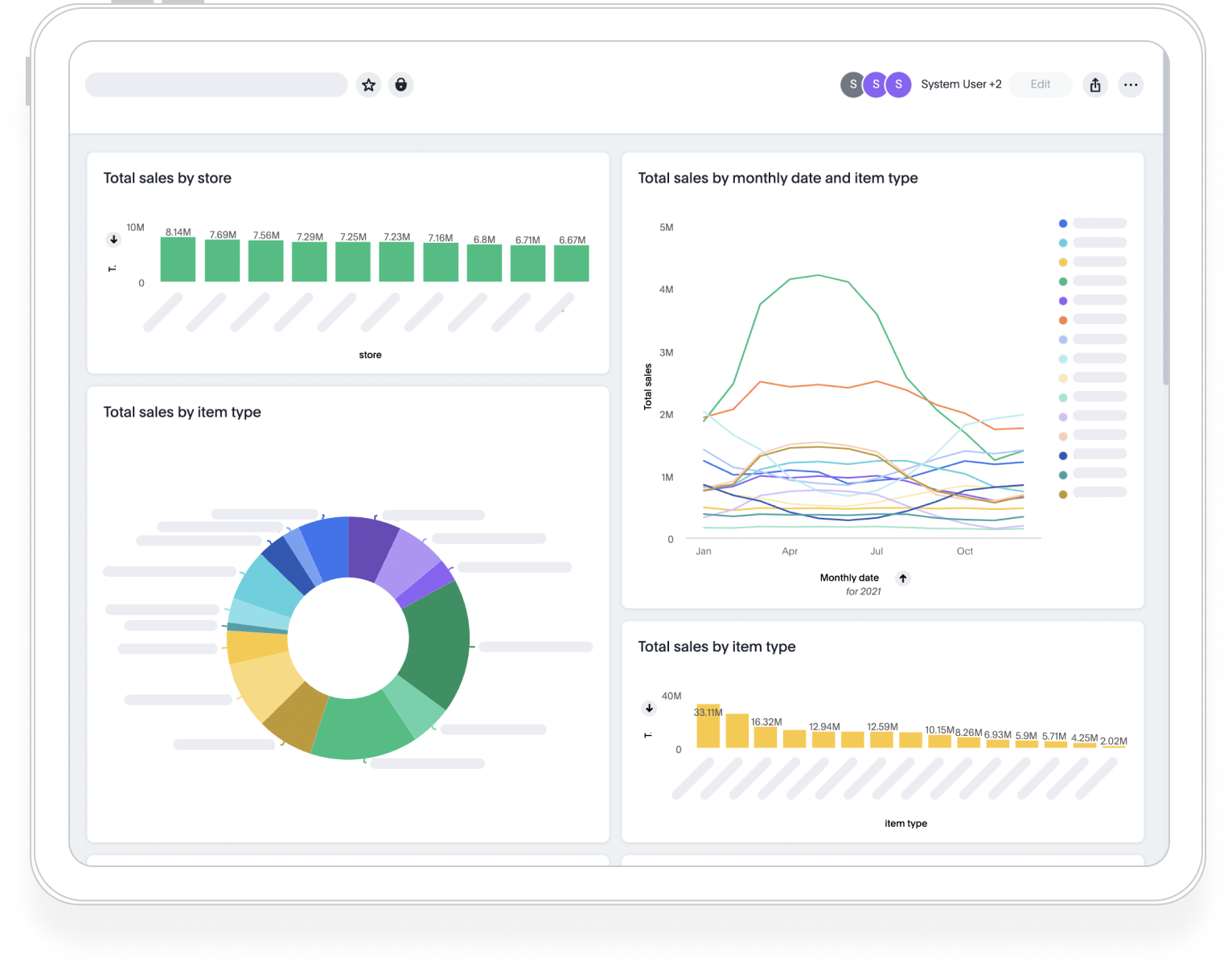
Task: Open Total sales by monthly date title
Action: (x=778, y=179)
